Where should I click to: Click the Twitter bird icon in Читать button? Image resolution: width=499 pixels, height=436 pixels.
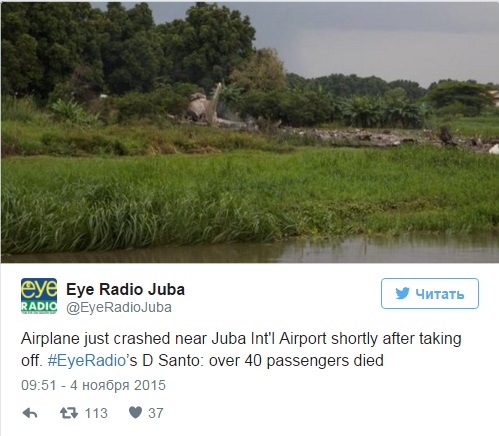click(x=402, y=294)
